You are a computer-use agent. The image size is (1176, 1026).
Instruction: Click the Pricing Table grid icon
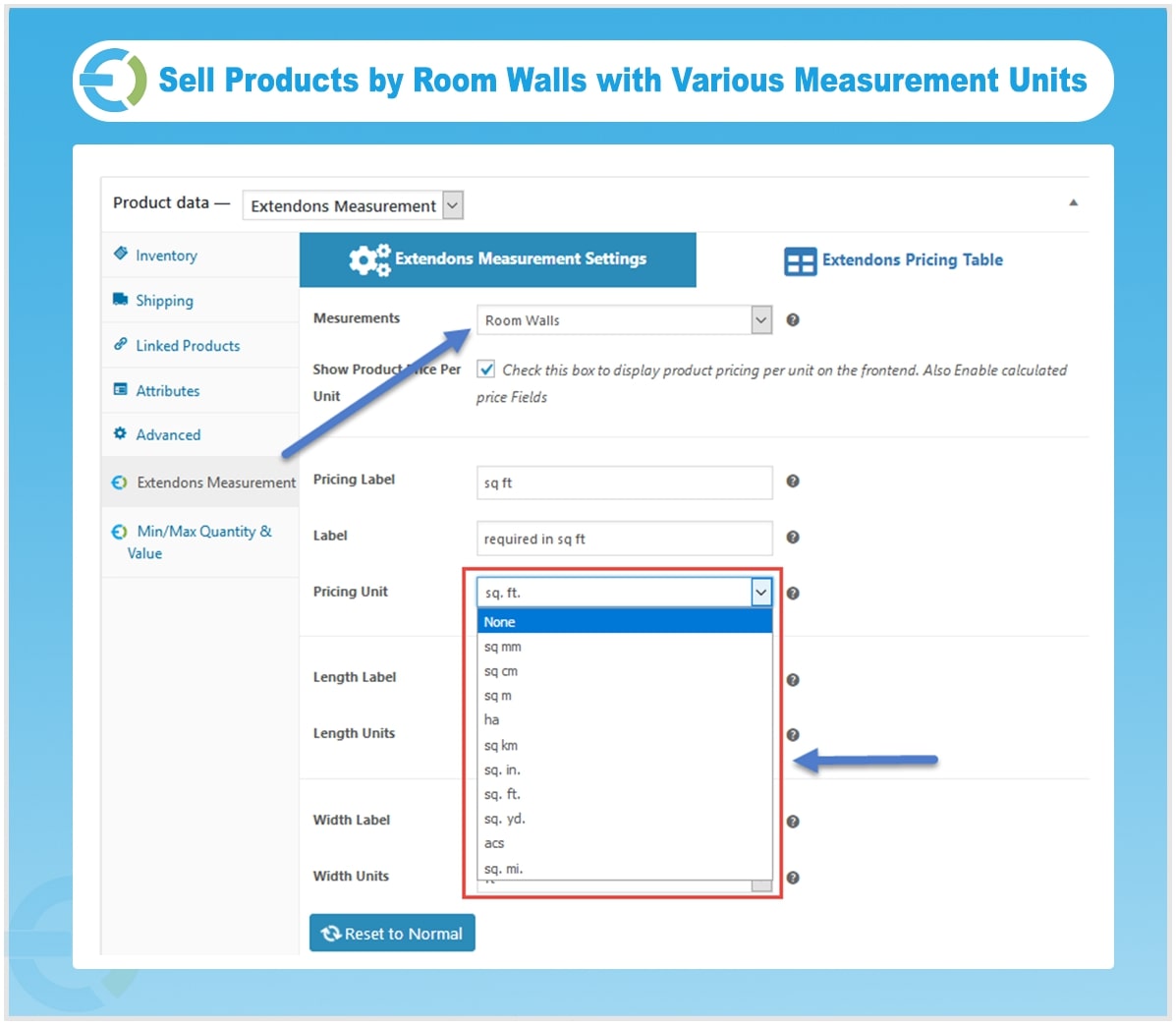800,261
